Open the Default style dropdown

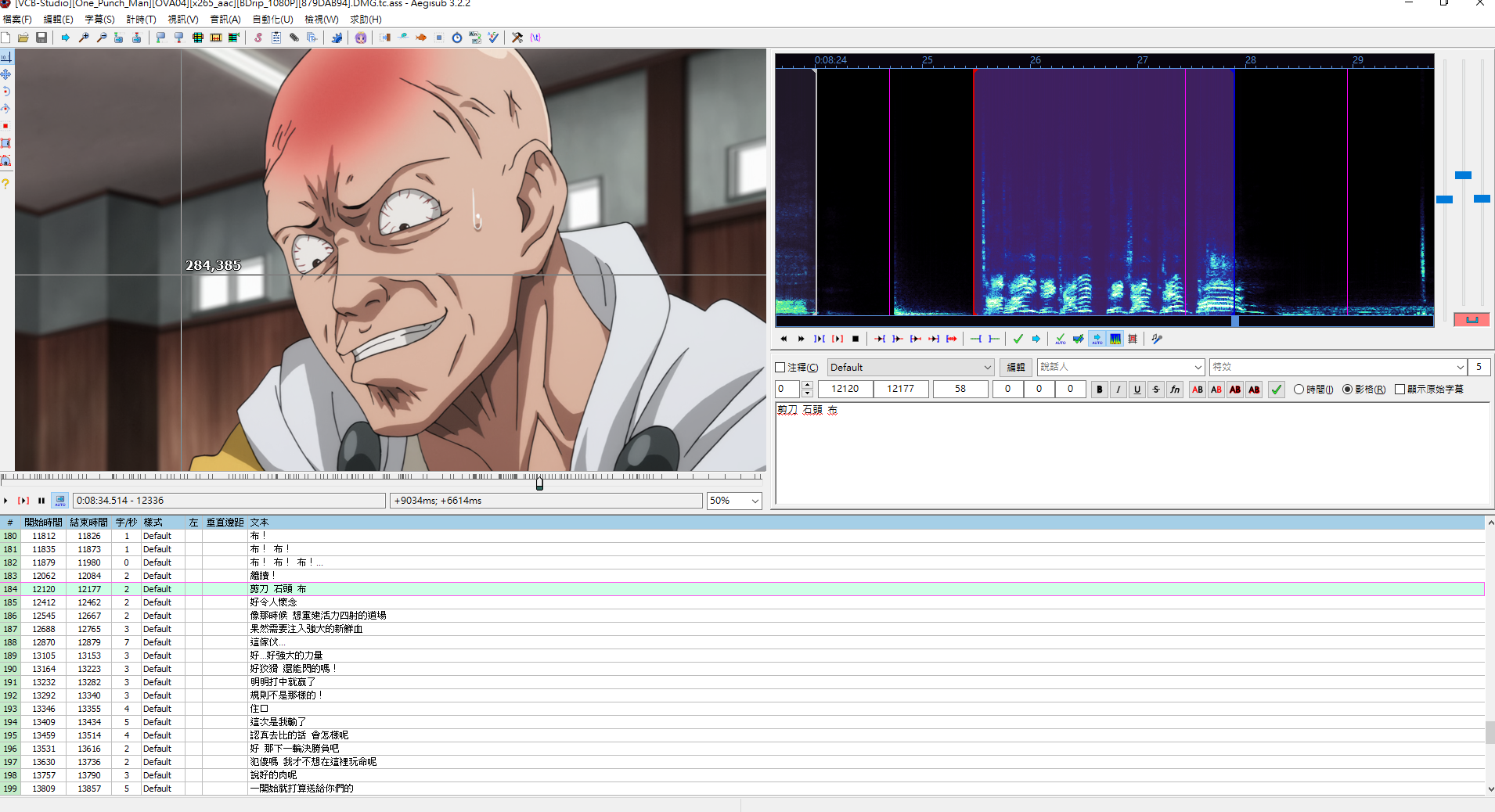[910, 368]
